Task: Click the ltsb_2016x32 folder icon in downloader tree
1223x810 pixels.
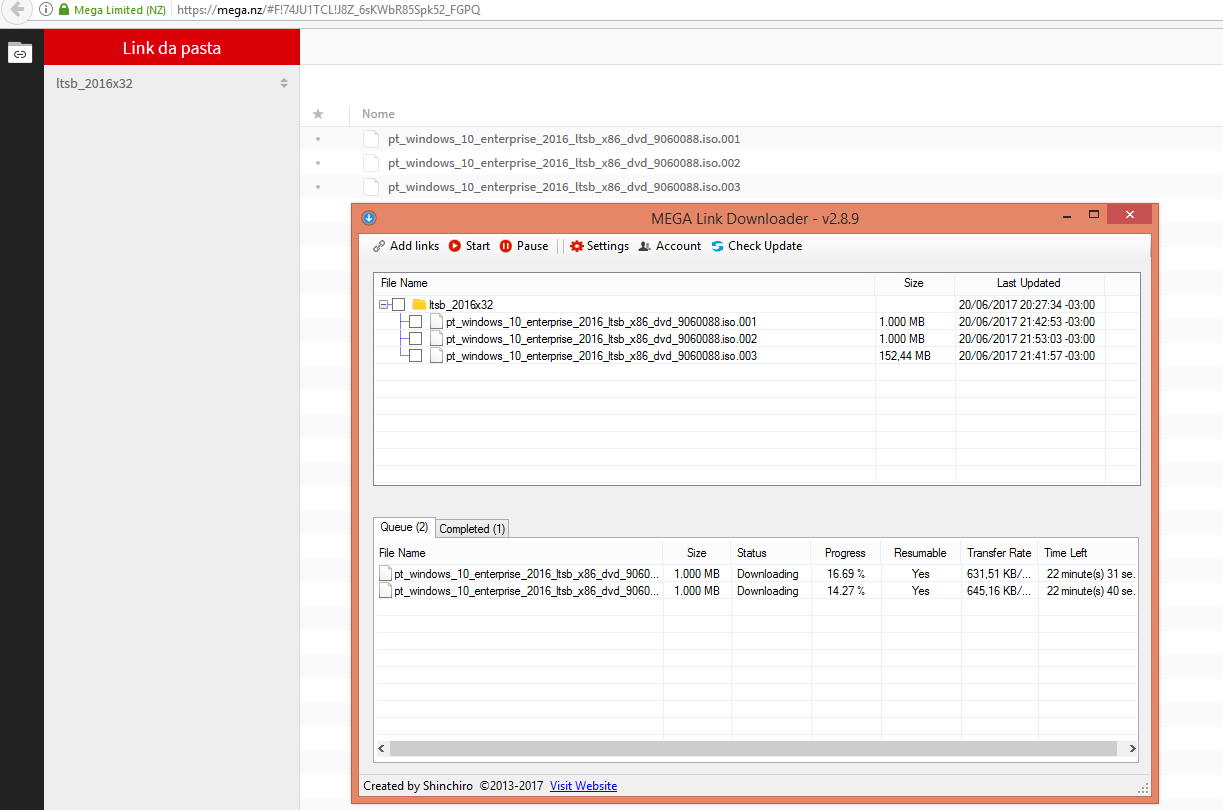Action: pos(419,305)
